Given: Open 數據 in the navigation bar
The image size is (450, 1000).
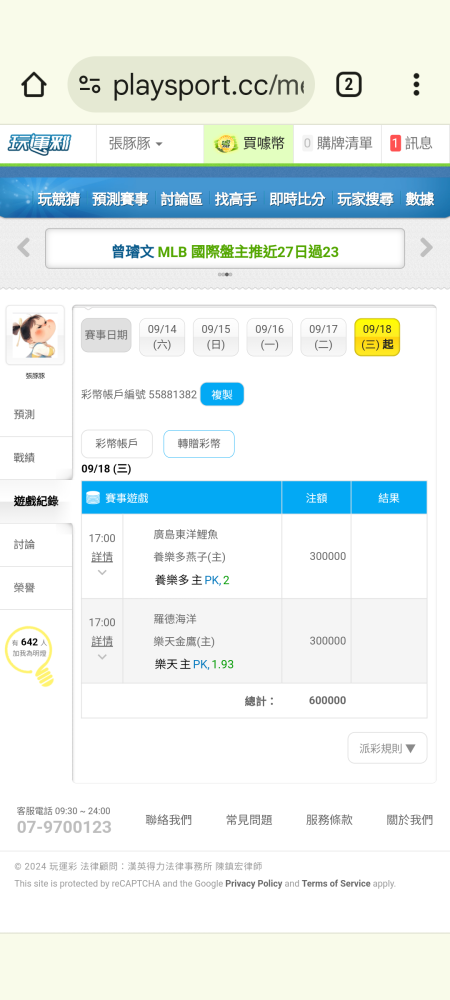Looking at the screenshot, I should click(420, 199).
